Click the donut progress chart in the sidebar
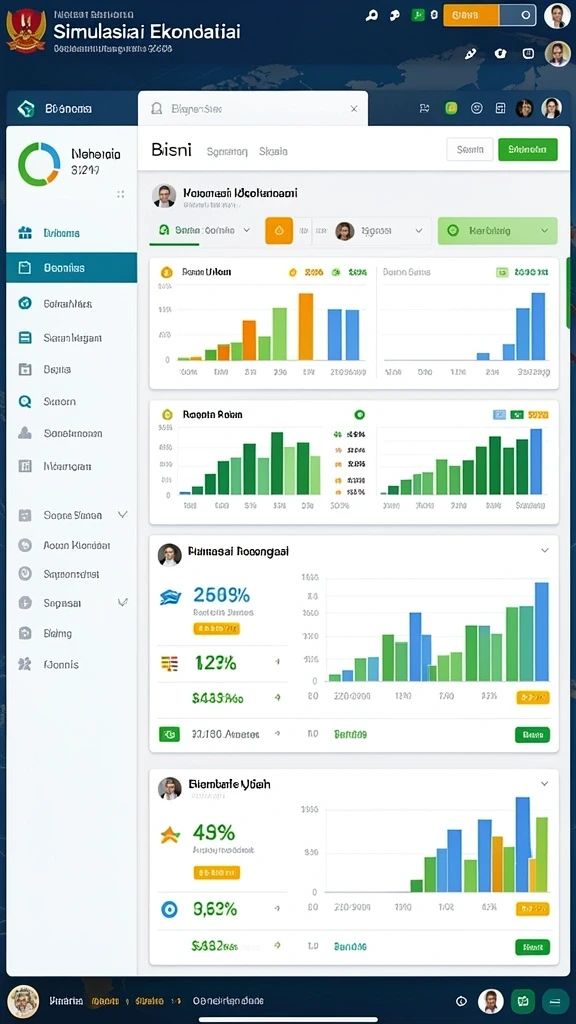This screenshot has width=576, height=1024. 39,164
